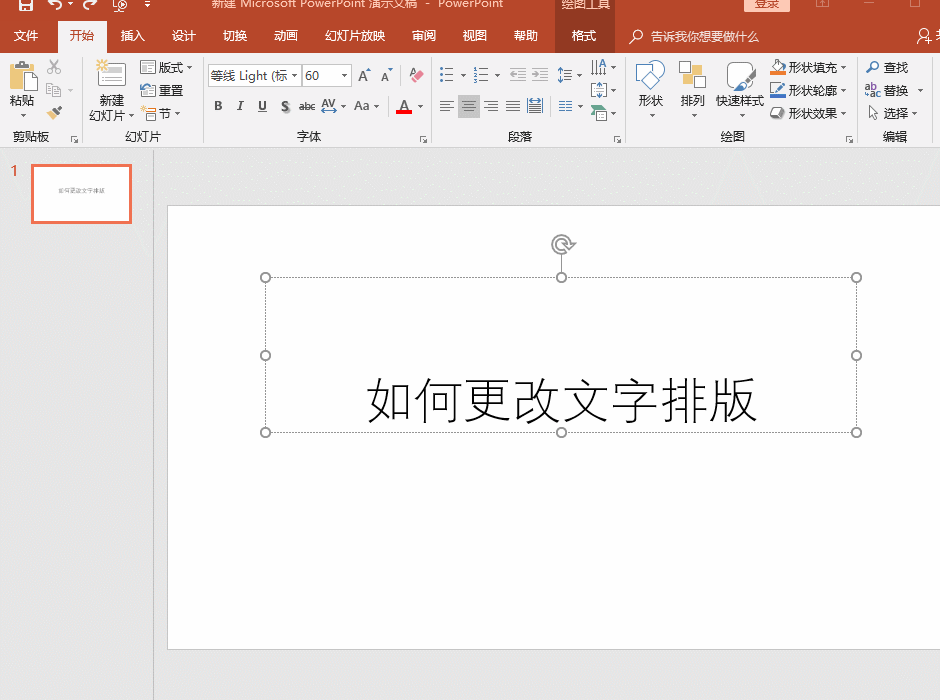Select the Cut (剪切) scissors icon
This screenshot has width=940, height=700.
55,67
